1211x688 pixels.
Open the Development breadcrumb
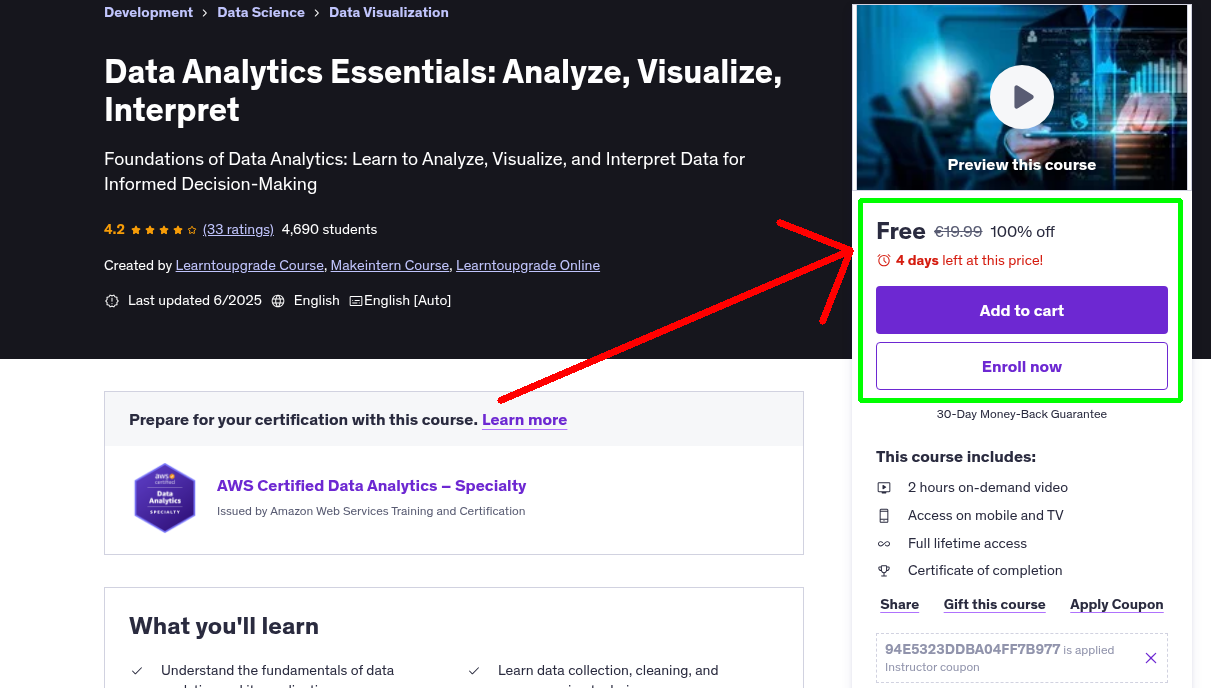point(148,13)
